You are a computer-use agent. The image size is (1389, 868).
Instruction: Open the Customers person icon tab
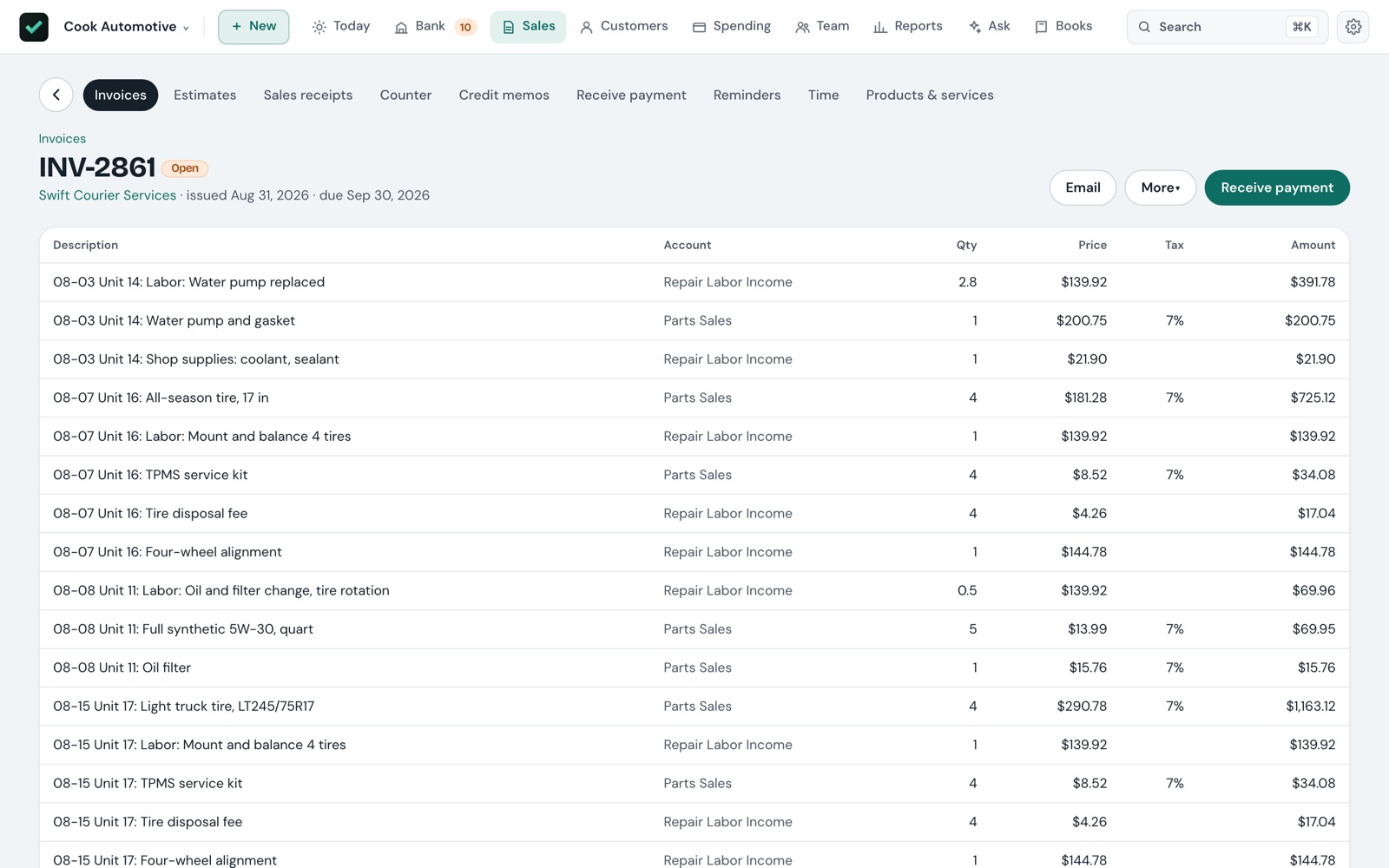coord(623,27)
